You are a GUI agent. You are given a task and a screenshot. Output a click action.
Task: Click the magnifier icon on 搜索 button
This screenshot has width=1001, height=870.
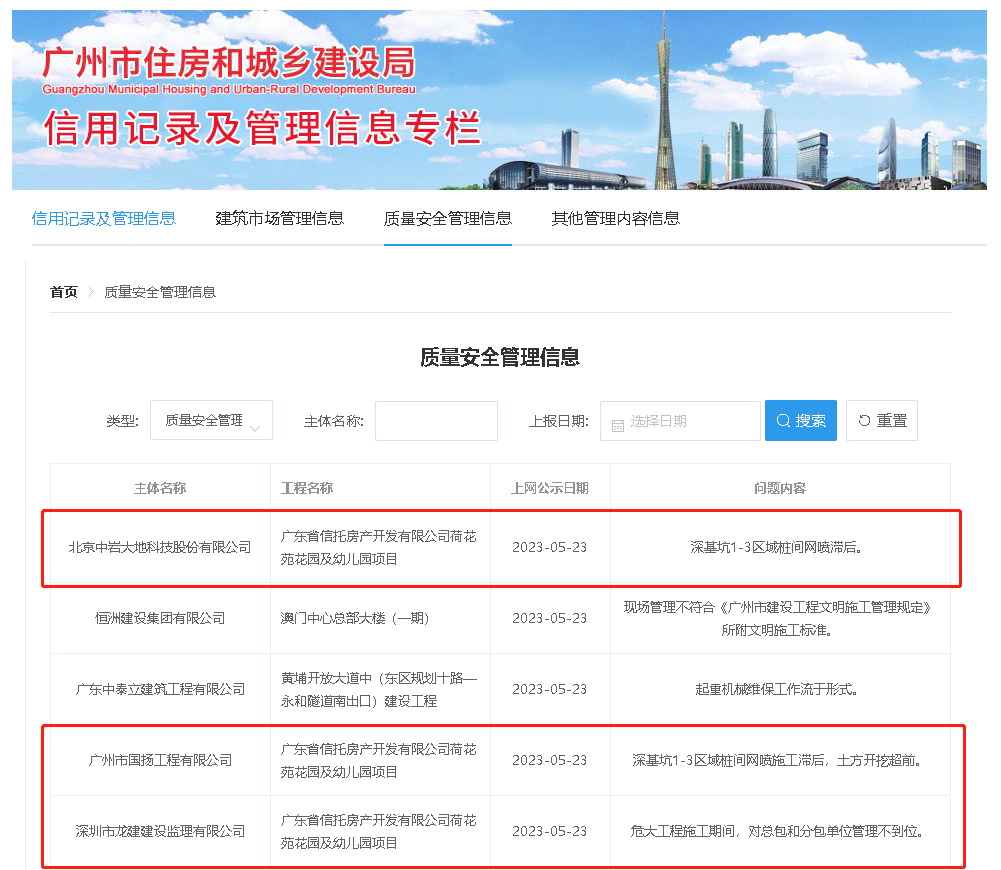pos(783,421)
